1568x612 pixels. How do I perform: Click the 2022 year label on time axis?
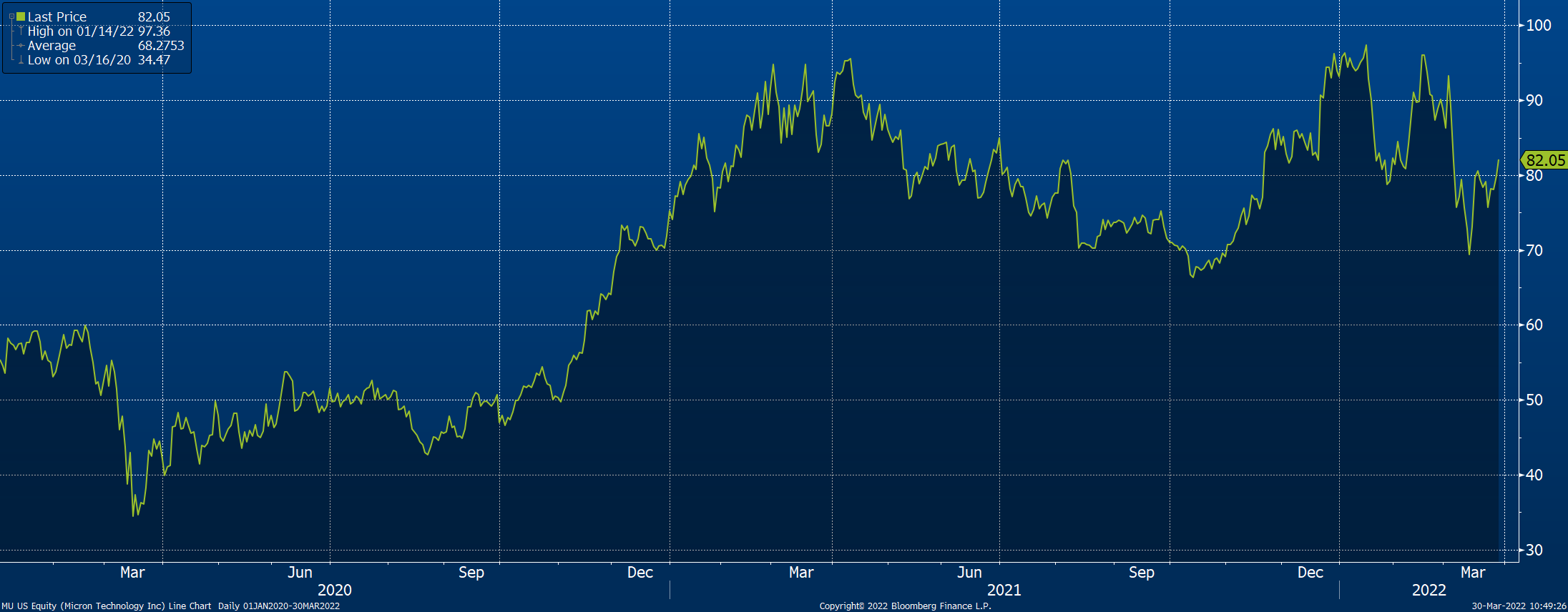pos(1429,590)
